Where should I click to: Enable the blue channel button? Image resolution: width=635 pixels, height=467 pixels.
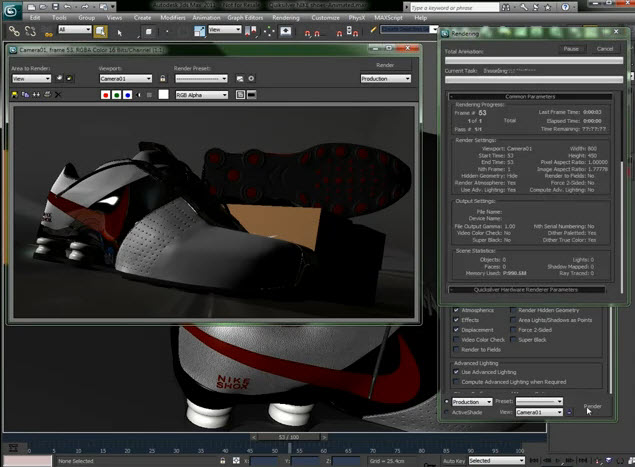[129, 95]
